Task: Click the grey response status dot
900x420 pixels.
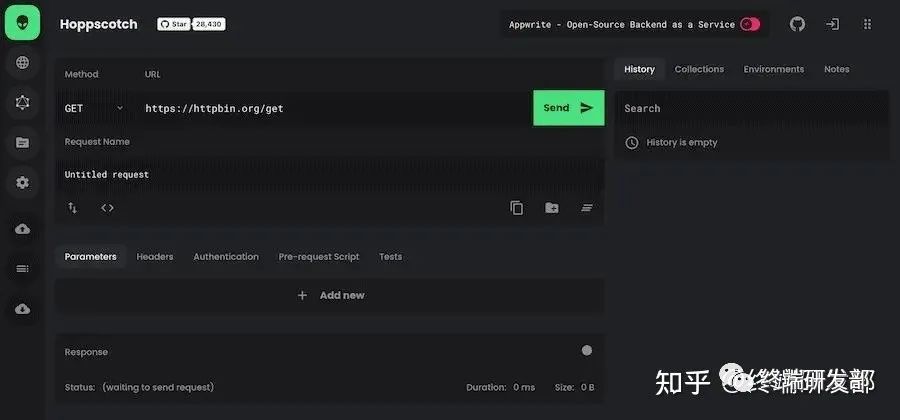Action: [587, 351]
